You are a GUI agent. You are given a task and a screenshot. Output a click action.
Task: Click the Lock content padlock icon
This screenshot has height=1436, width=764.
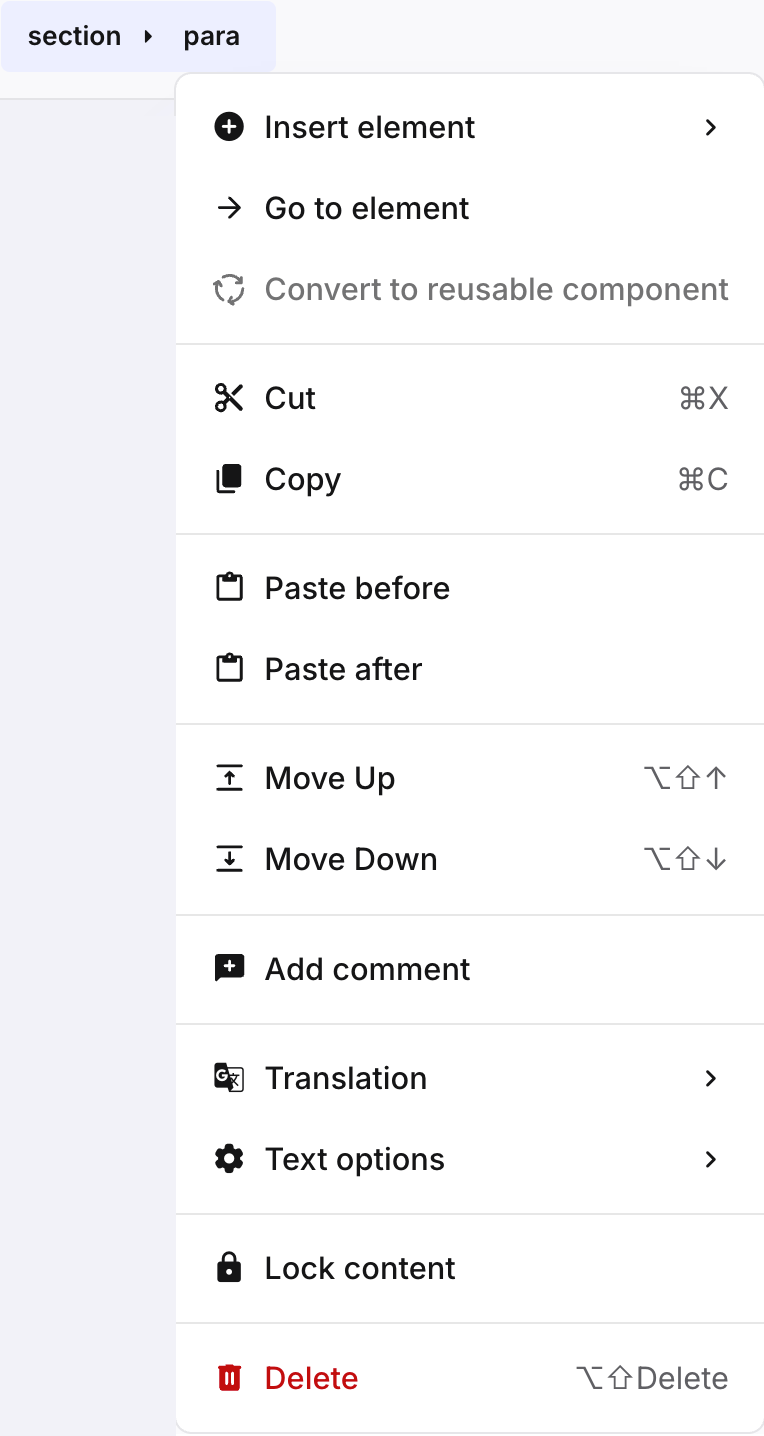coord(229,1267)
